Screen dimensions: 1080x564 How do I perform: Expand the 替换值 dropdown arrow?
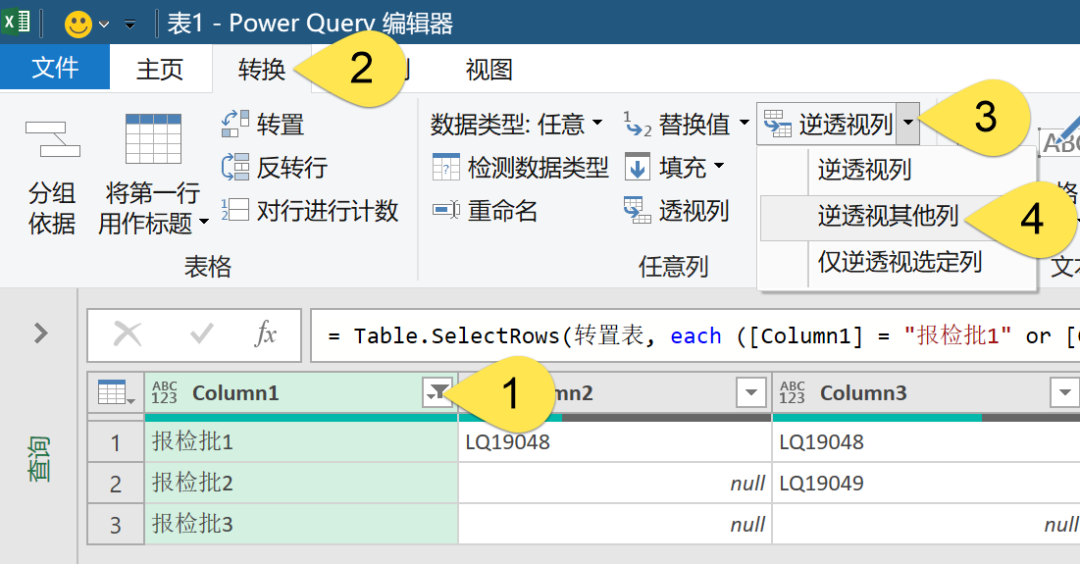(x=744, y=124)
